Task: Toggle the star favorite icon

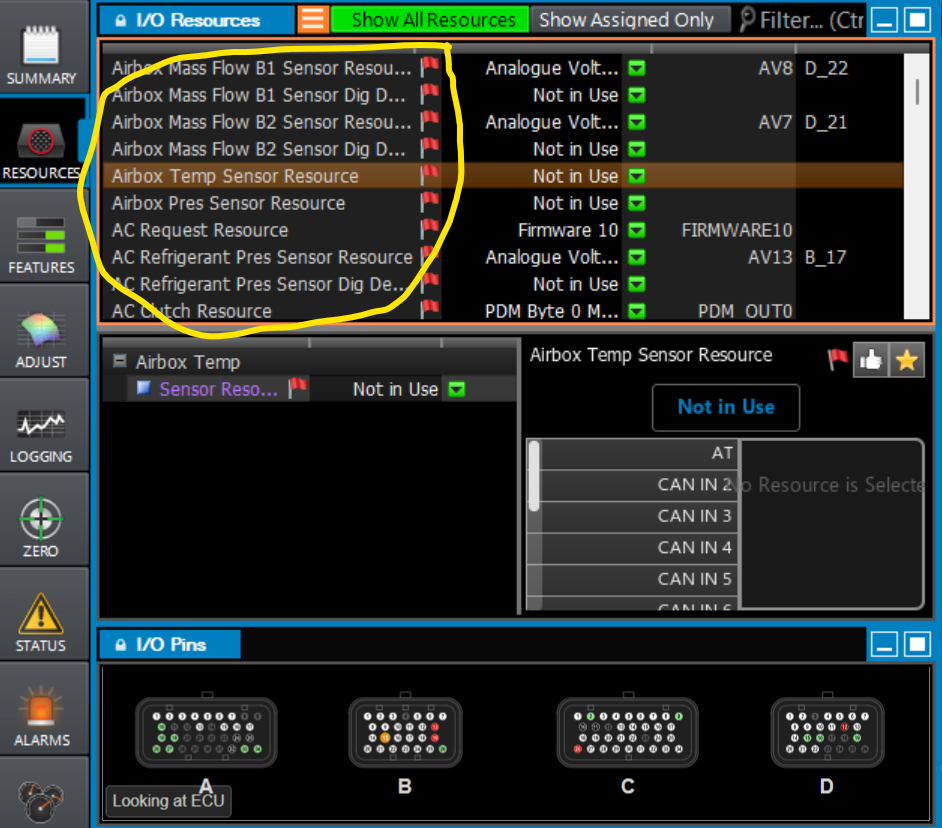Action: pos(906,361)
